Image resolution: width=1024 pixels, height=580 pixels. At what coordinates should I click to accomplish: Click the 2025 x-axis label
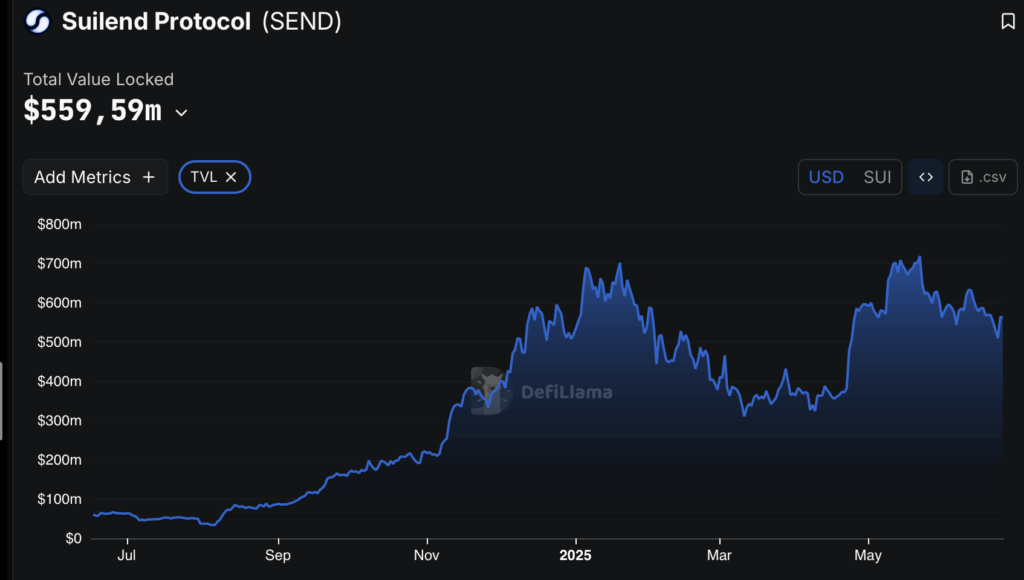(x=575, y=556)
